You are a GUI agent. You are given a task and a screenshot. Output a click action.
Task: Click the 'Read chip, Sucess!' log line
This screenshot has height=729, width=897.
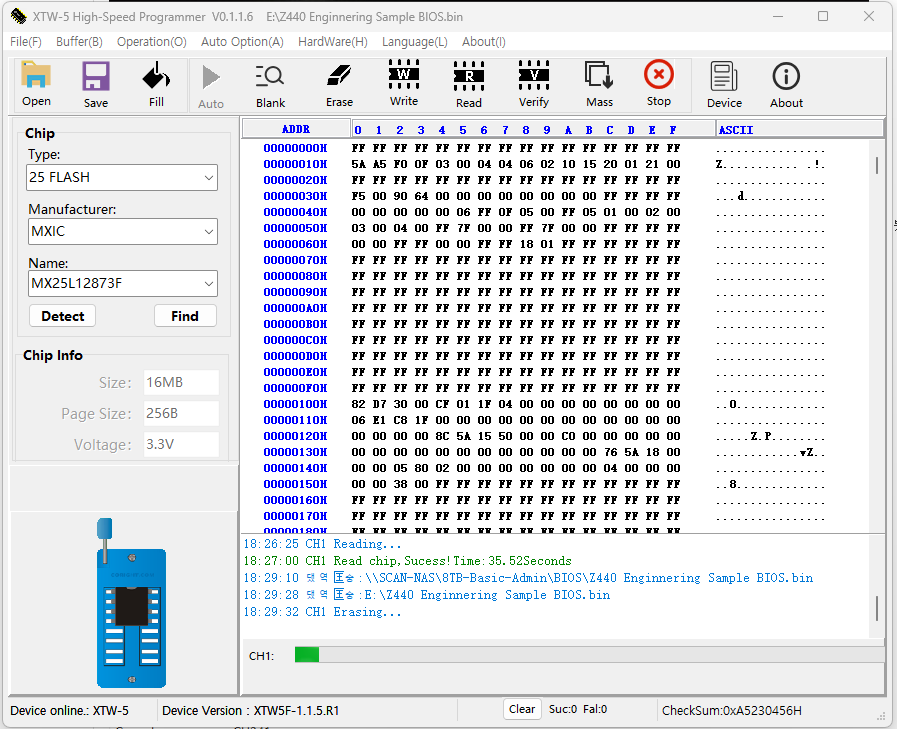(x=408, y=561)
